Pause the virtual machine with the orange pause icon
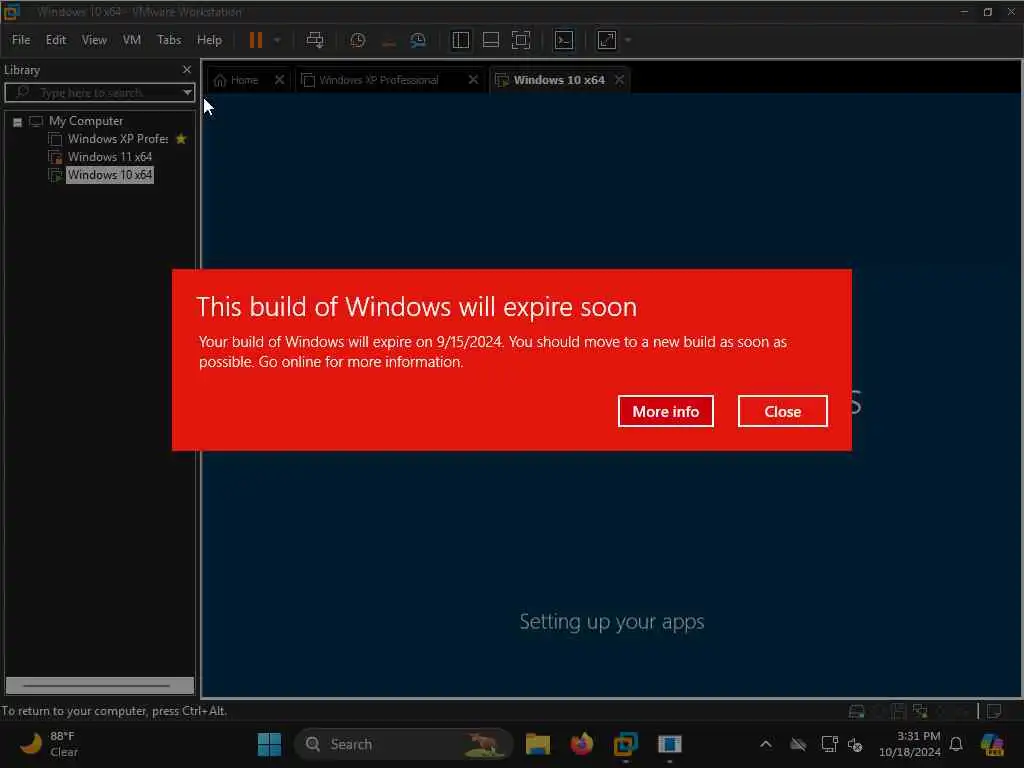 pos(255,40)
